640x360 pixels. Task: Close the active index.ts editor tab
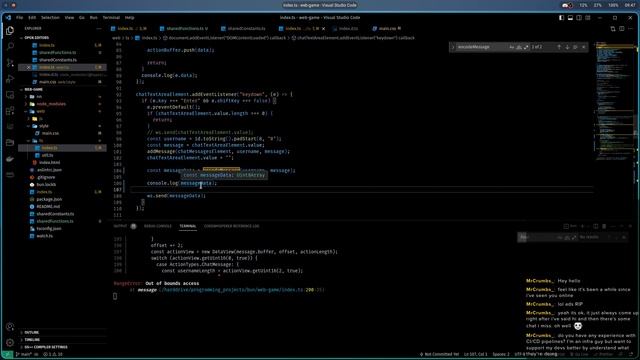(324, 29)
